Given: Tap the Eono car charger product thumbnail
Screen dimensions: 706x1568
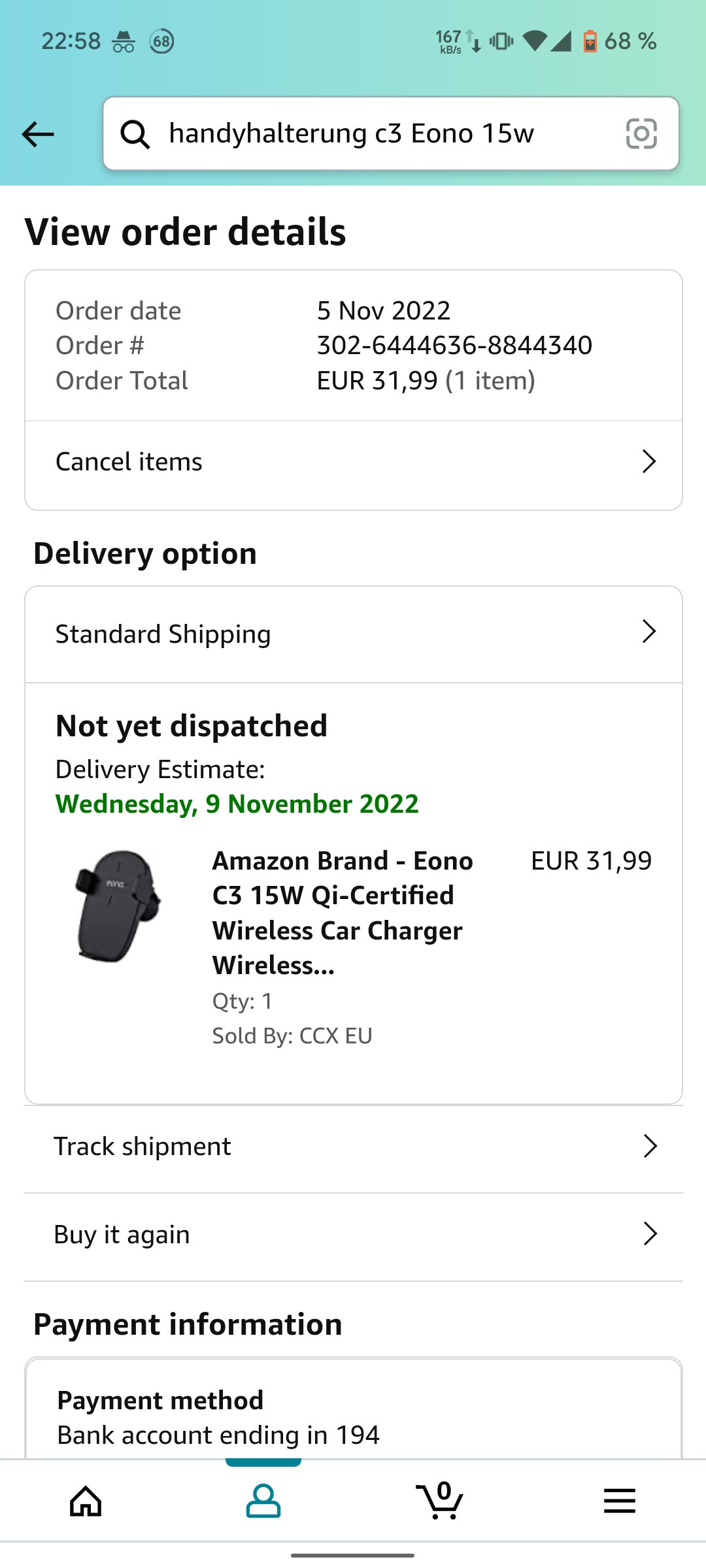Looking at the screenshot, I should coord(118,906).
